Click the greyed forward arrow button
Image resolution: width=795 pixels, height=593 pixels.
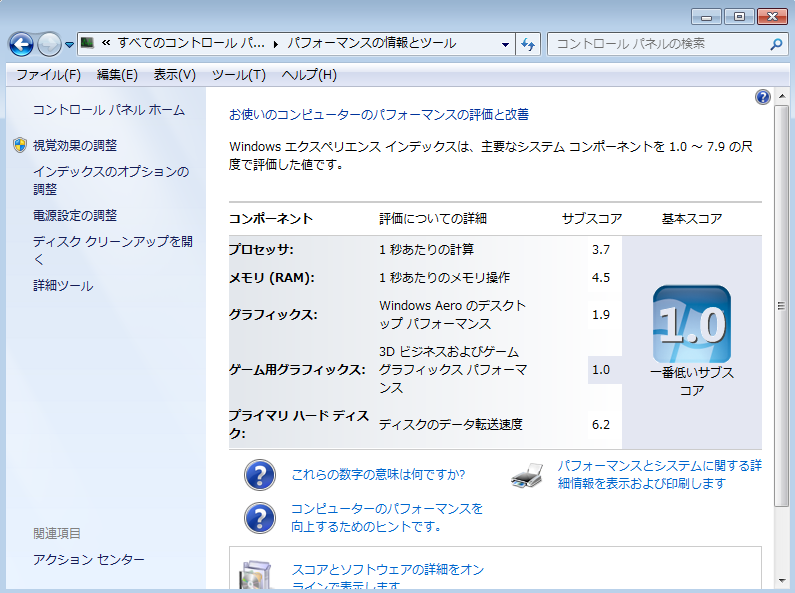49,45
